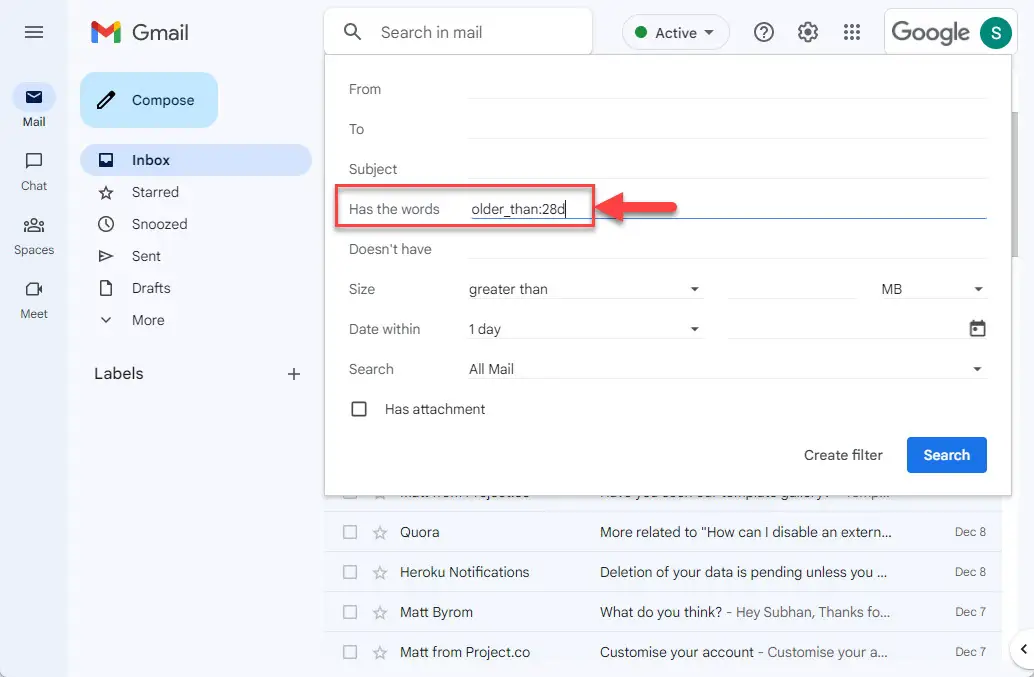Click the Create filter link

843,455
